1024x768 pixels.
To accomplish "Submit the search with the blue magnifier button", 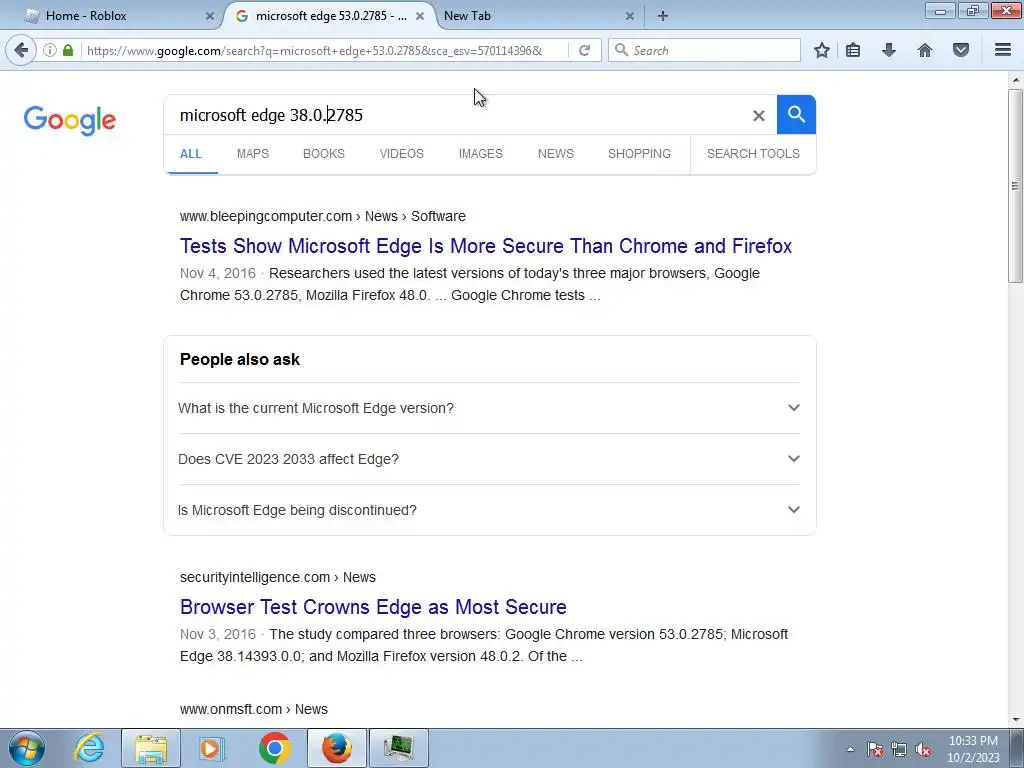I will pos(796,115).
